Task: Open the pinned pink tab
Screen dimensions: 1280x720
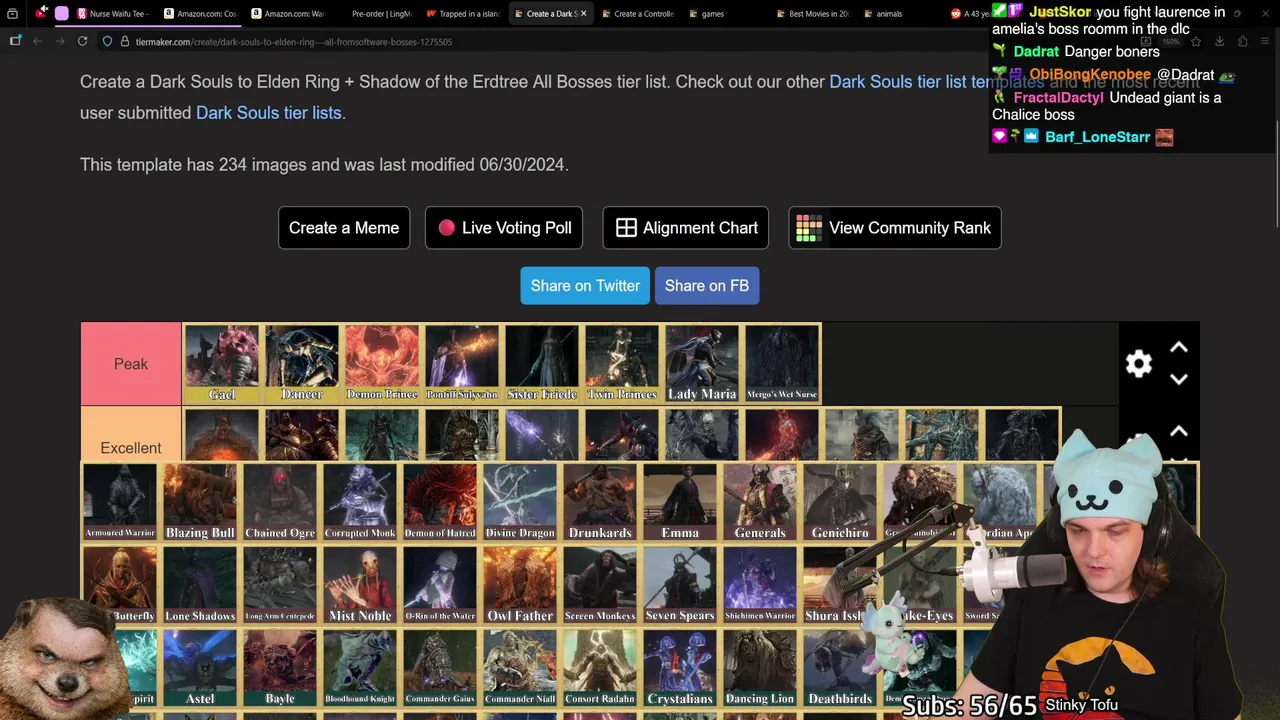Action: [62, 13]
